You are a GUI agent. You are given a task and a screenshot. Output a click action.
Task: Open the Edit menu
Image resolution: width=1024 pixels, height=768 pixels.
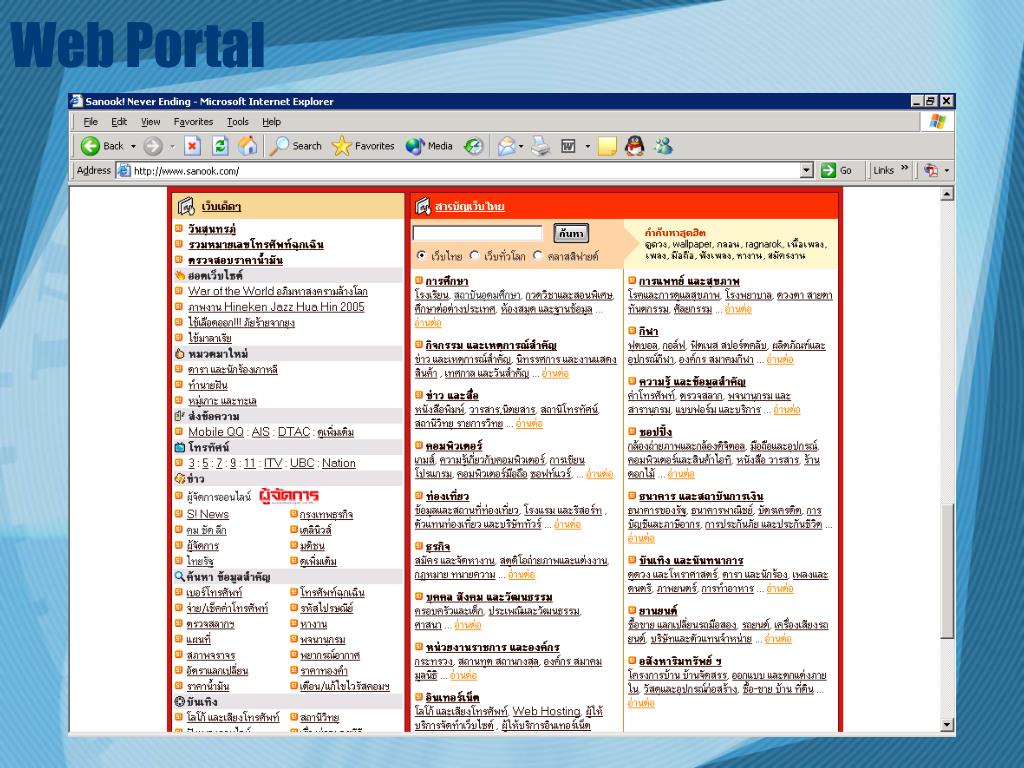(x=119, y=121)
